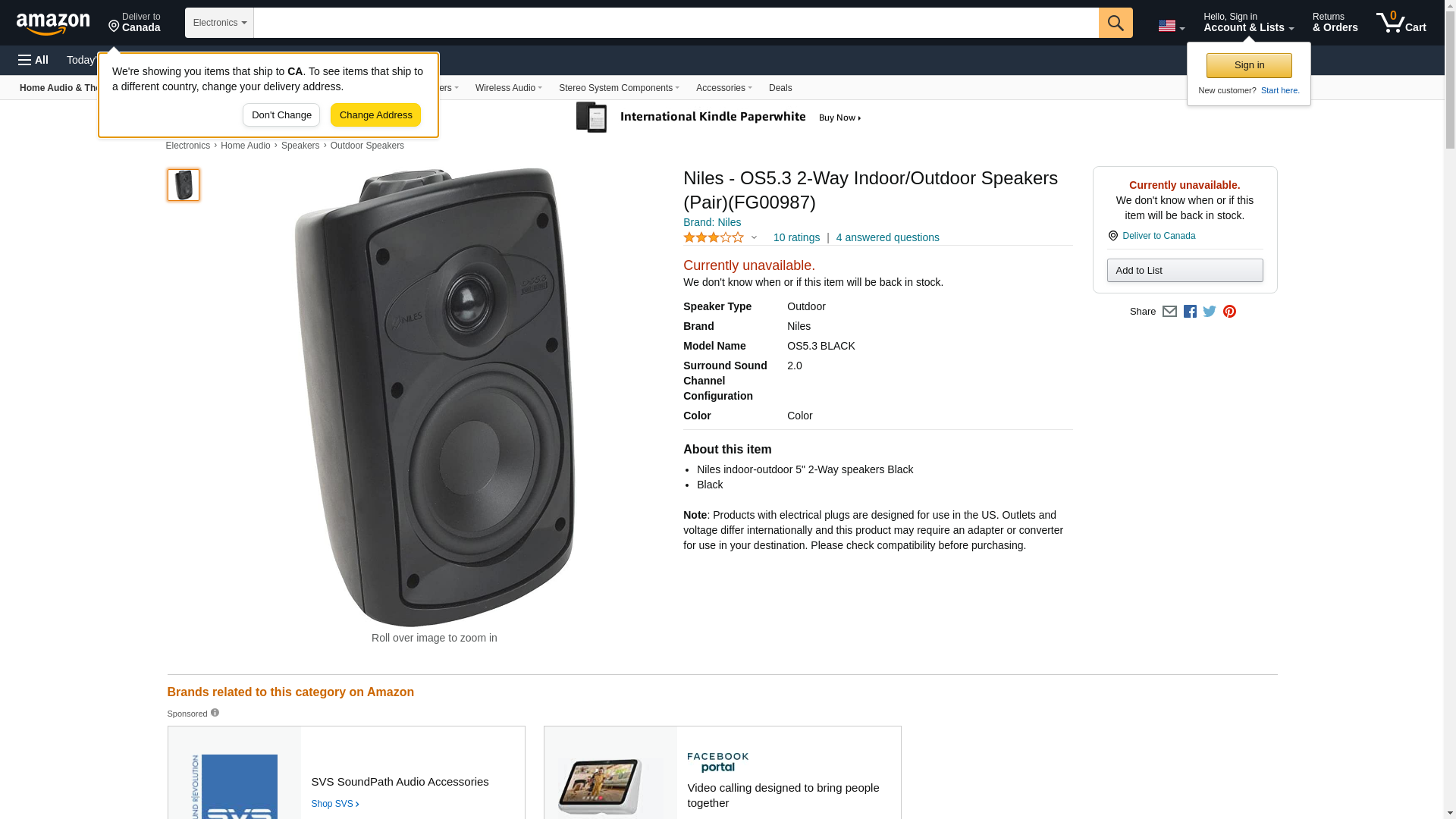Share on Pinterest

1229,312
